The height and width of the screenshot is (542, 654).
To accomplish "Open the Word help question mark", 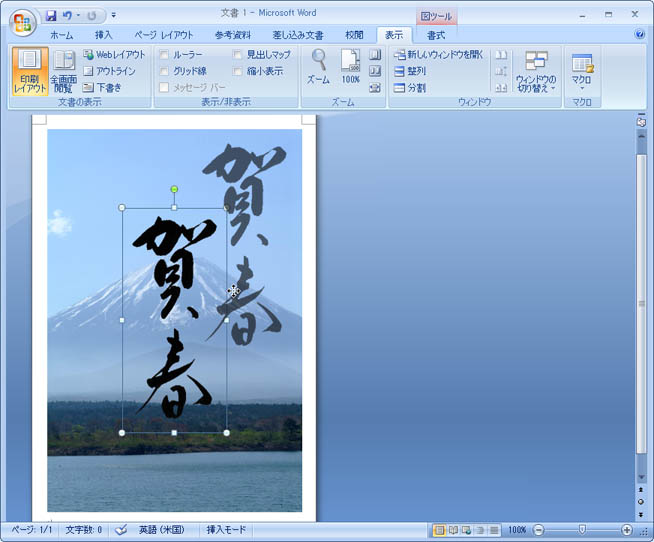I will pyautogui.click(x=640, y=34).
